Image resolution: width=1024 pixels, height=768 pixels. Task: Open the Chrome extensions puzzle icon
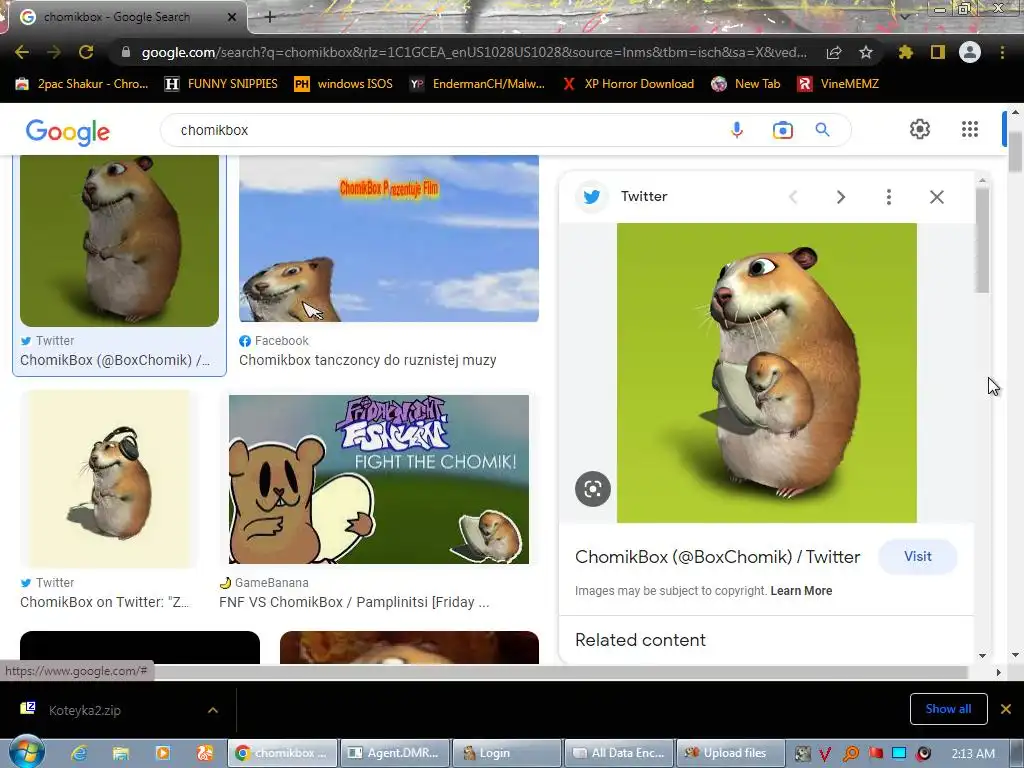coord(905,52)
